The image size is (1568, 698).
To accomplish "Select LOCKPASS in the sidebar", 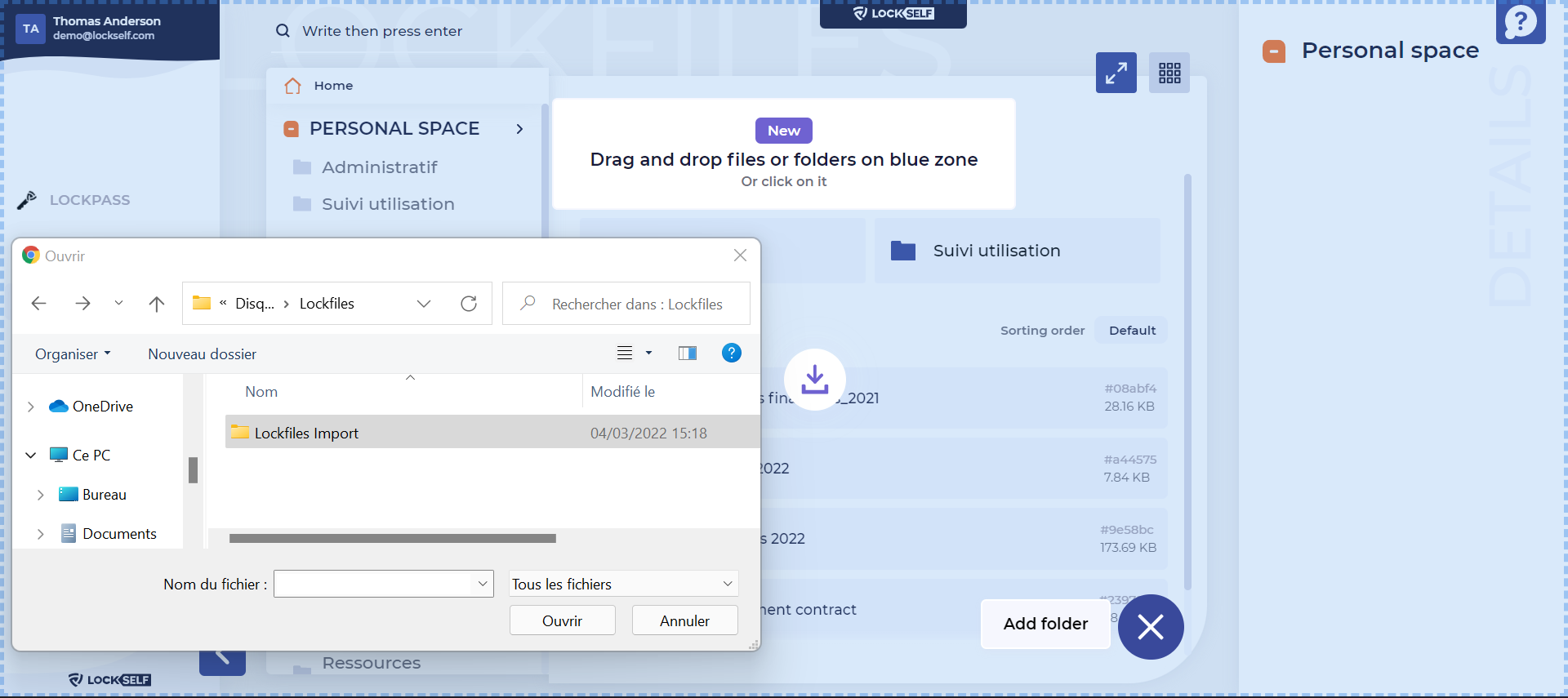I will (89, 200).
